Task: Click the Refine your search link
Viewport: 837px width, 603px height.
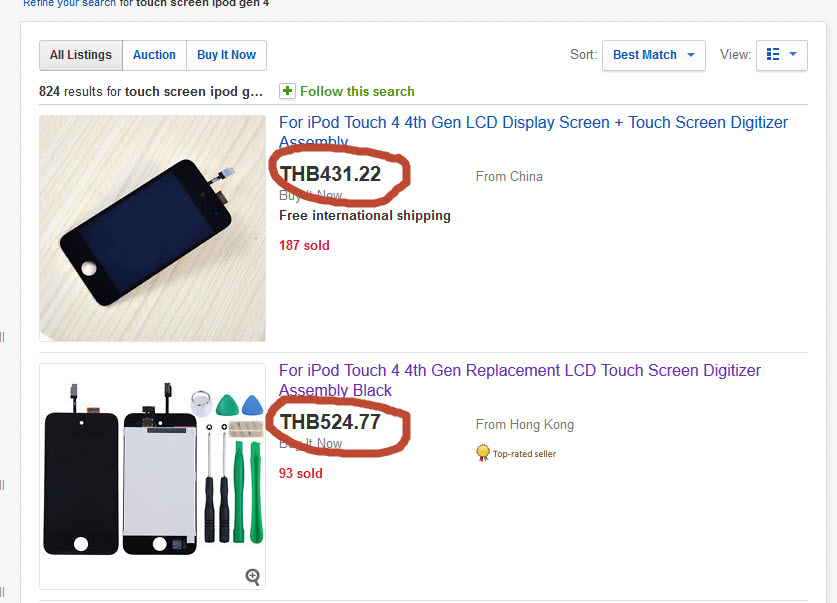Action: 62,3
